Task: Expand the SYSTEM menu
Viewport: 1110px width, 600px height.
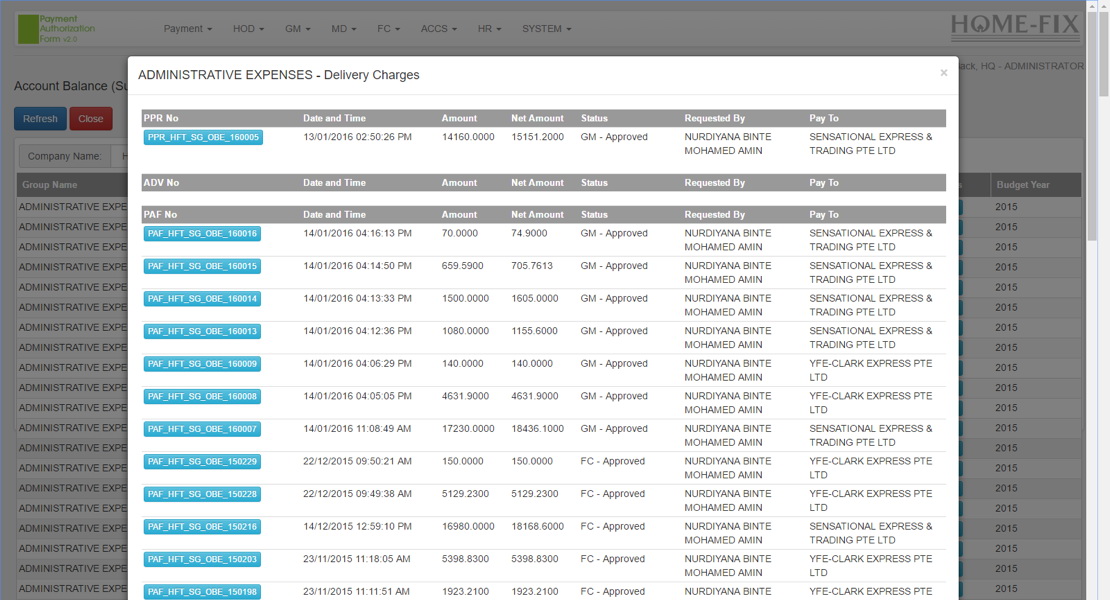Action: [x=545, y=29]
